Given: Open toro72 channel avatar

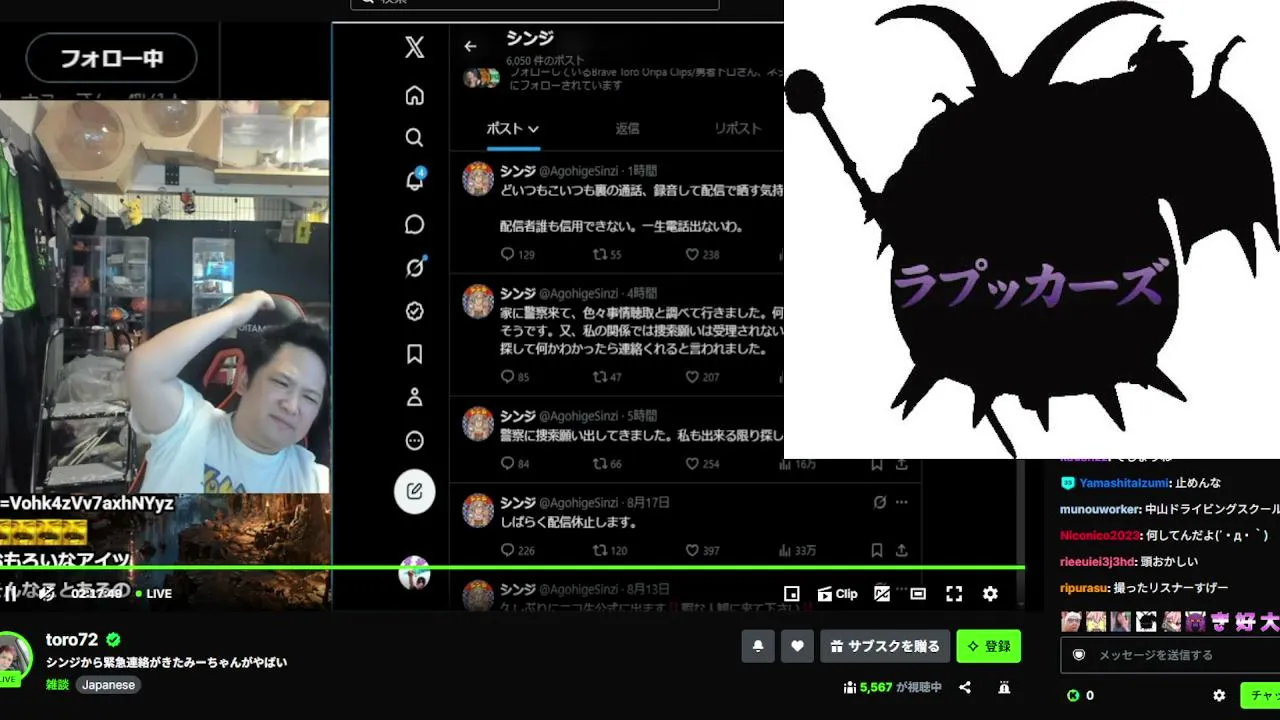Looking at the screenshot, I should click(x=13, y=658).
